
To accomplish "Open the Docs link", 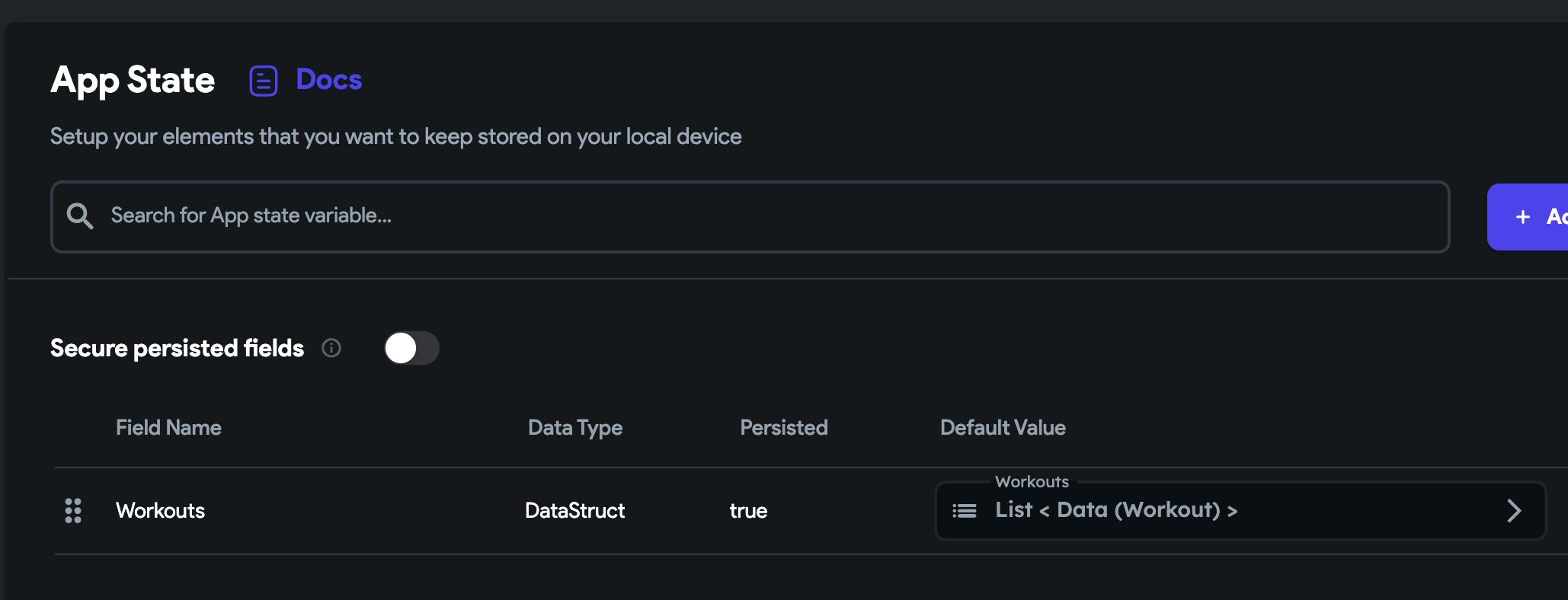I will [328, 80].
